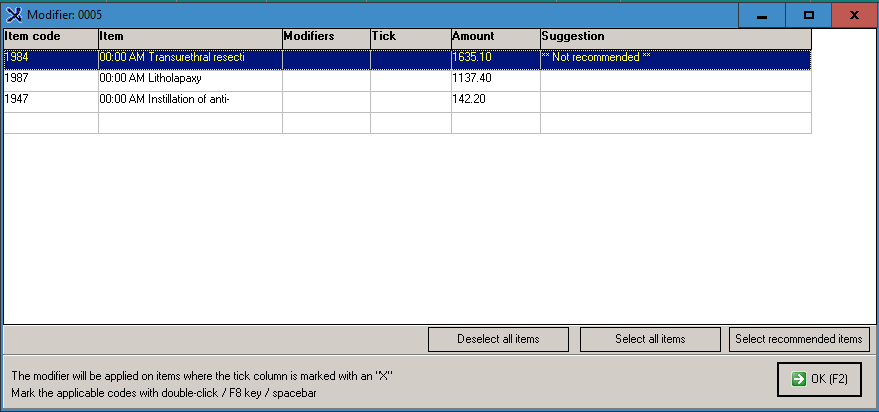Click Select all items button
Viewport: 879px width, 412px height.
(650, 339)
